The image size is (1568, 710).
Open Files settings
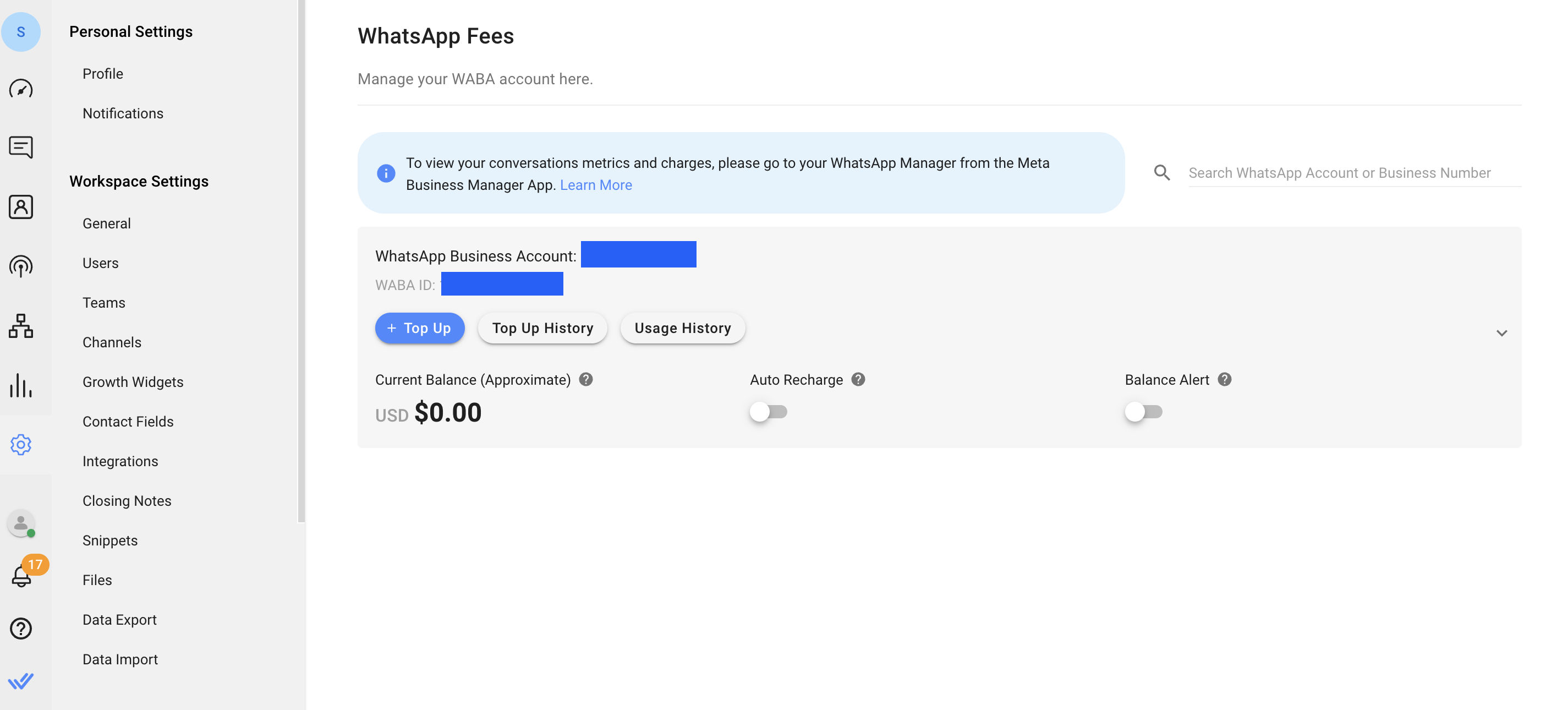point(97,580)
